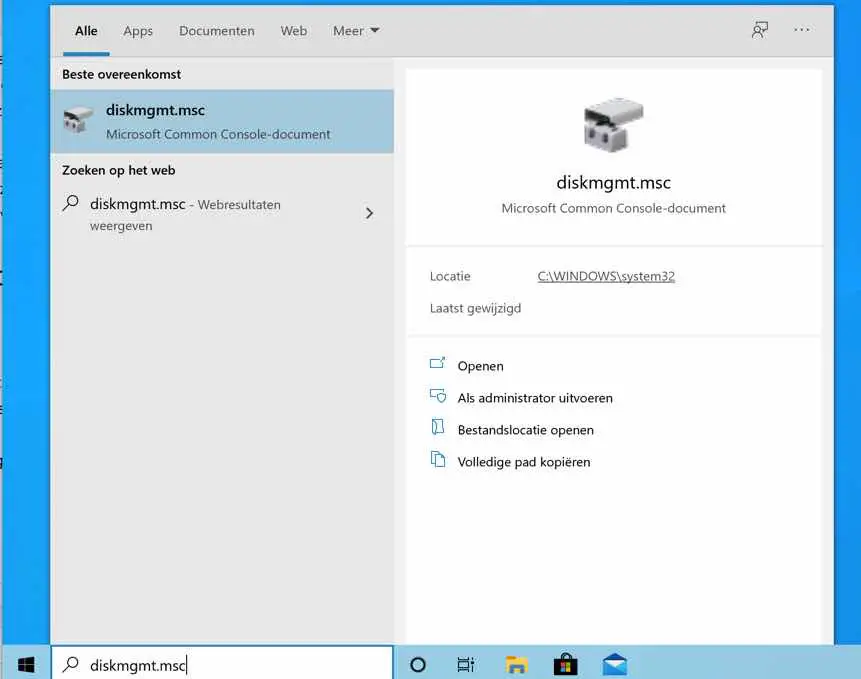Click the copy path icon
861x679 pixels.
pyautogui.click(x=438, y=459)
